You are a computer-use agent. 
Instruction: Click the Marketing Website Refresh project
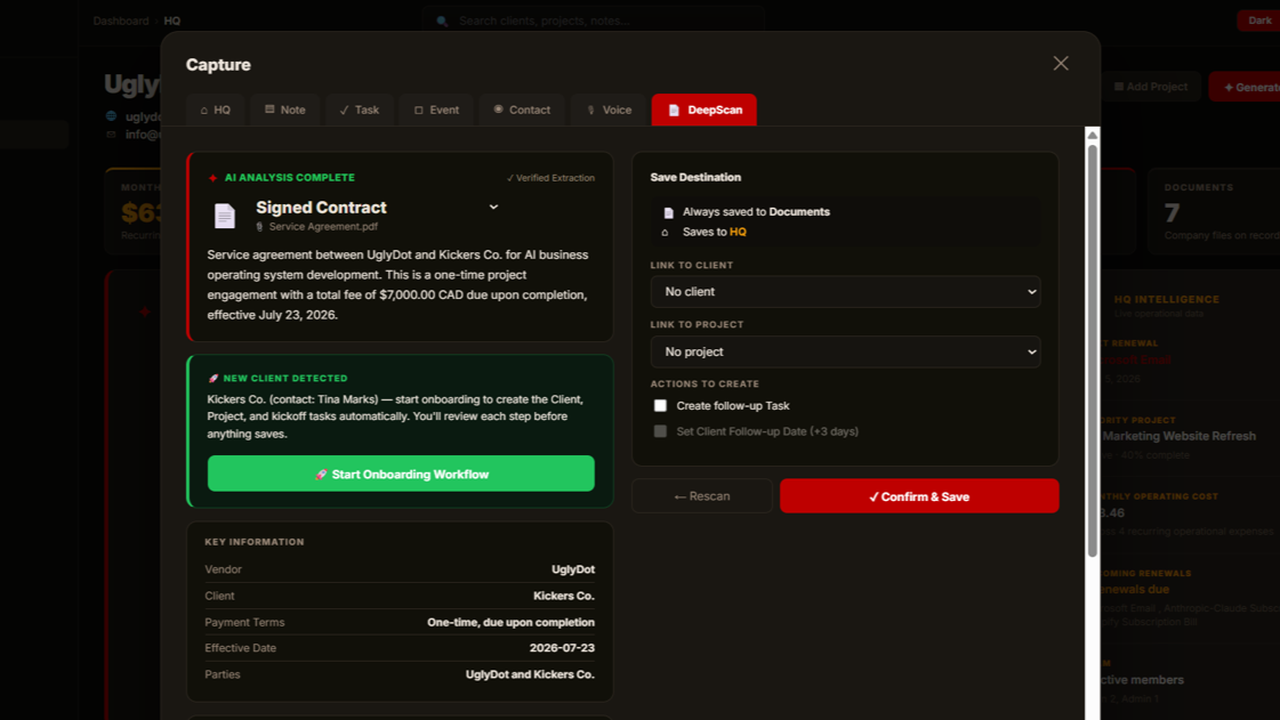[1179, 436]
